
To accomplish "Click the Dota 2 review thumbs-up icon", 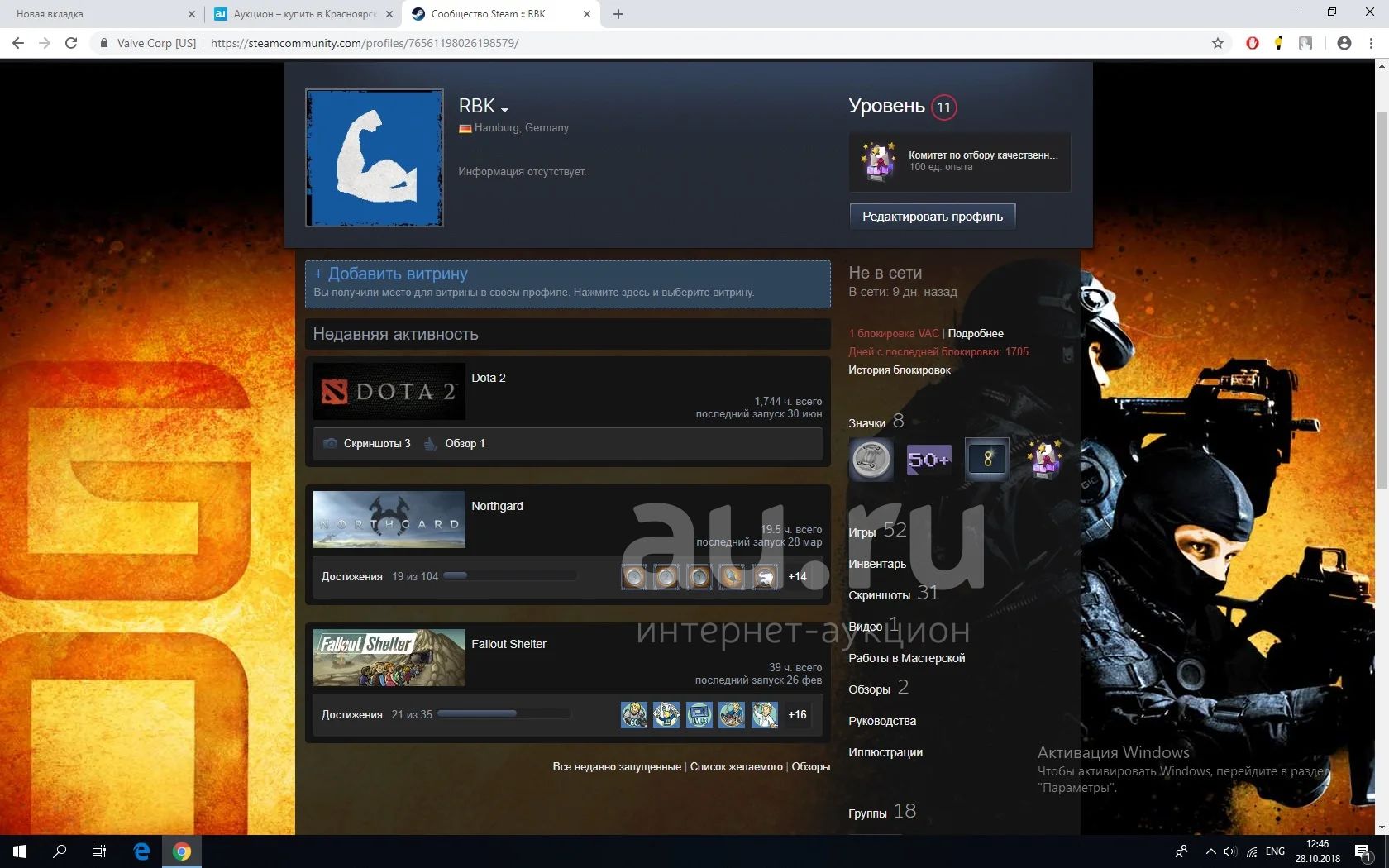I will (x=430, y=444).
